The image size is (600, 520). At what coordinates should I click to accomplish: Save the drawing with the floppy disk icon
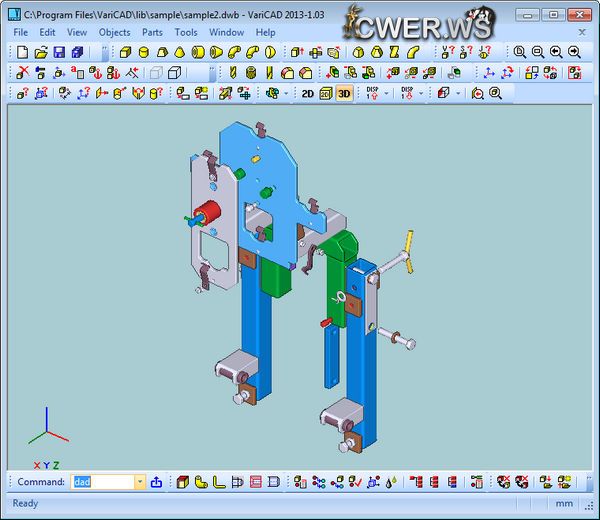pos(59,52)
